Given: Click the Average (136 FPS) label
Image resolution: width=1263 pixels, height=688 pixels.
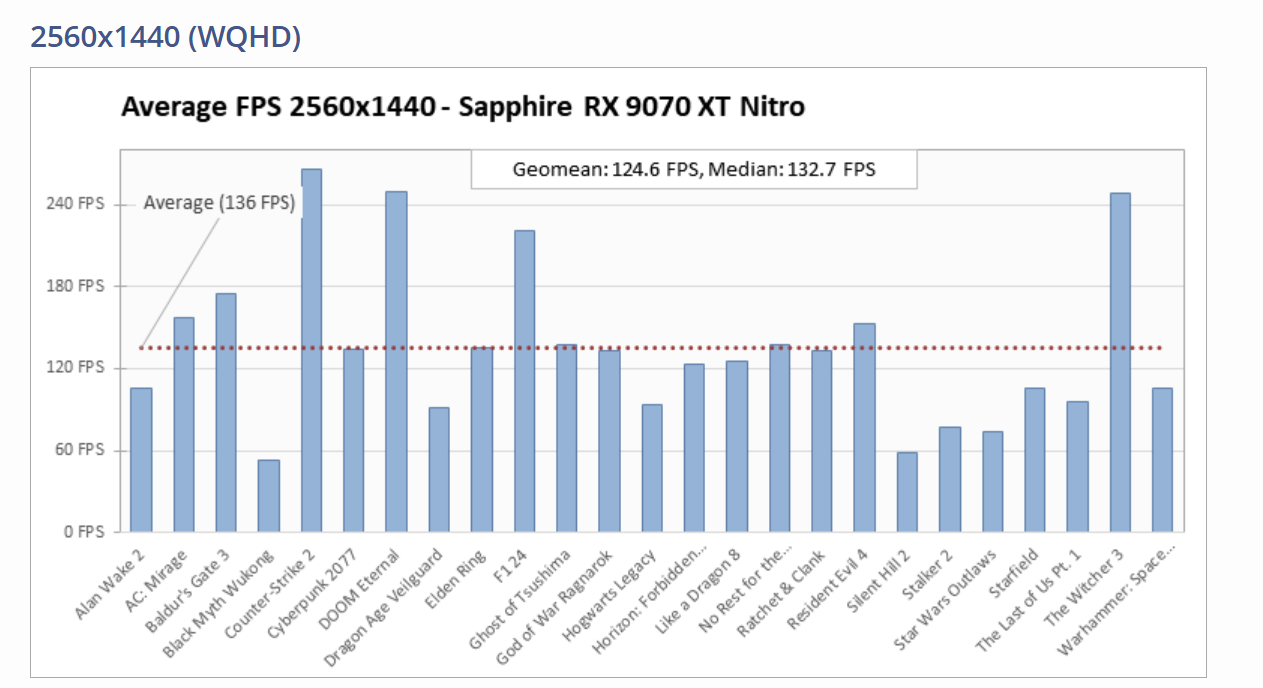Looking at the screenshot, I should [219, 203].
